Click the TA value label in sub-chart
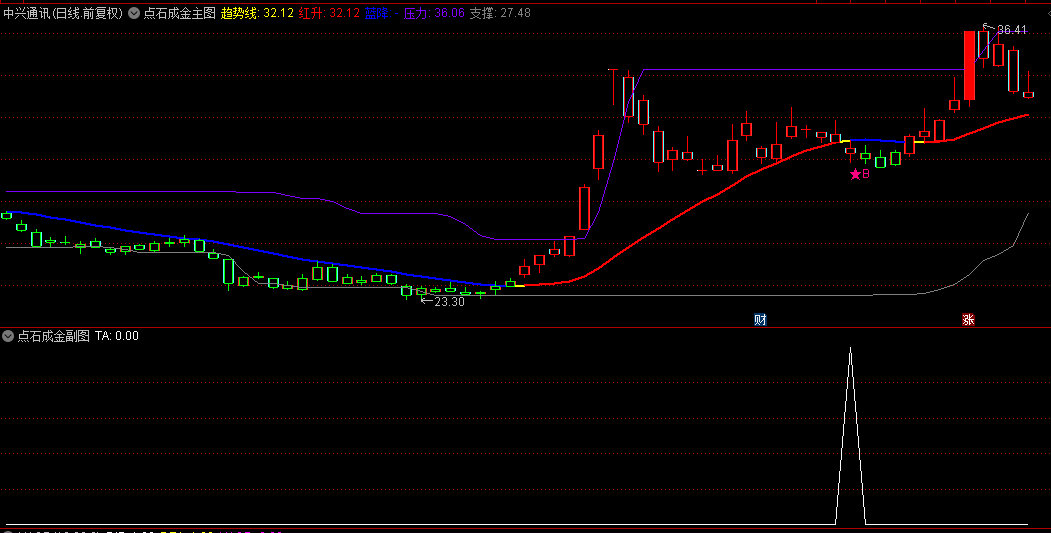 coord(117,336)
